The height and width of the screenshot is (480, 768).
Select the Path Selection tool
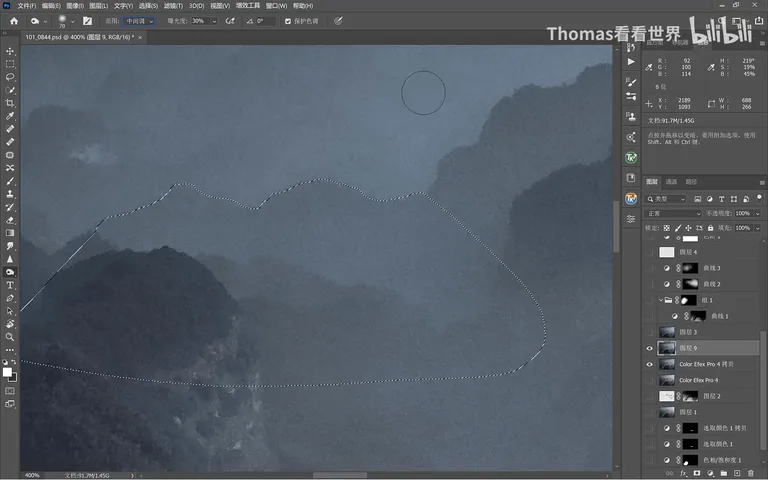(x=10, y=311)
